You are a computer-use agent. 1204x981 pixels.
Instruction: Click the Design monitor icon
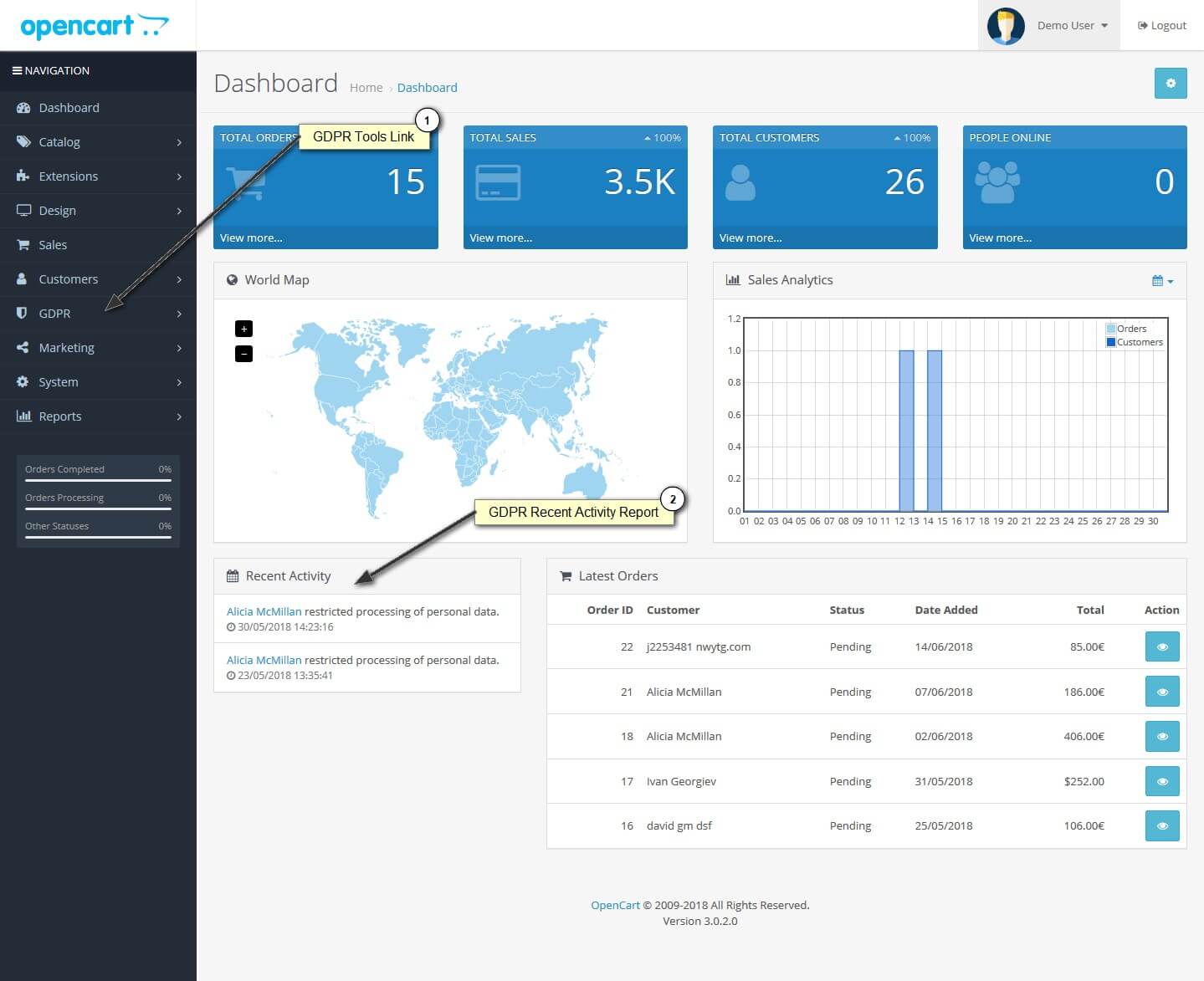click(x=23, y=211)
